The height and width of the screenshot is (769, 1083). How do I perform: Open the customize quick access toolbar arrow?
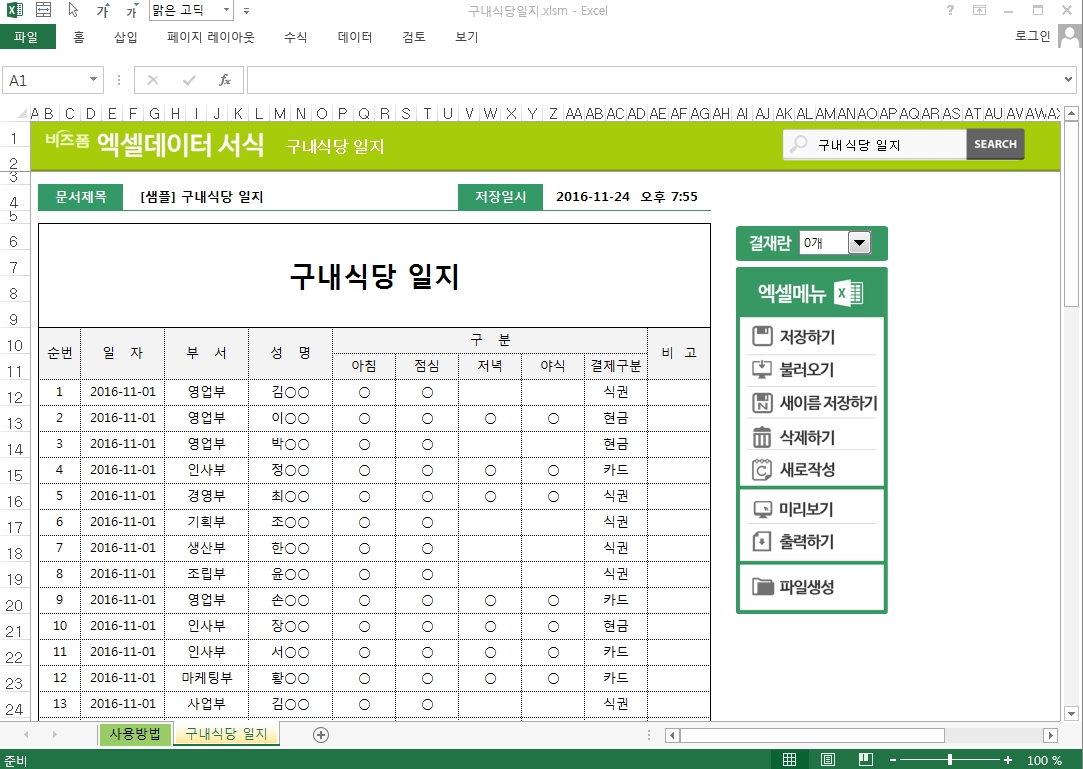(247, 11)
